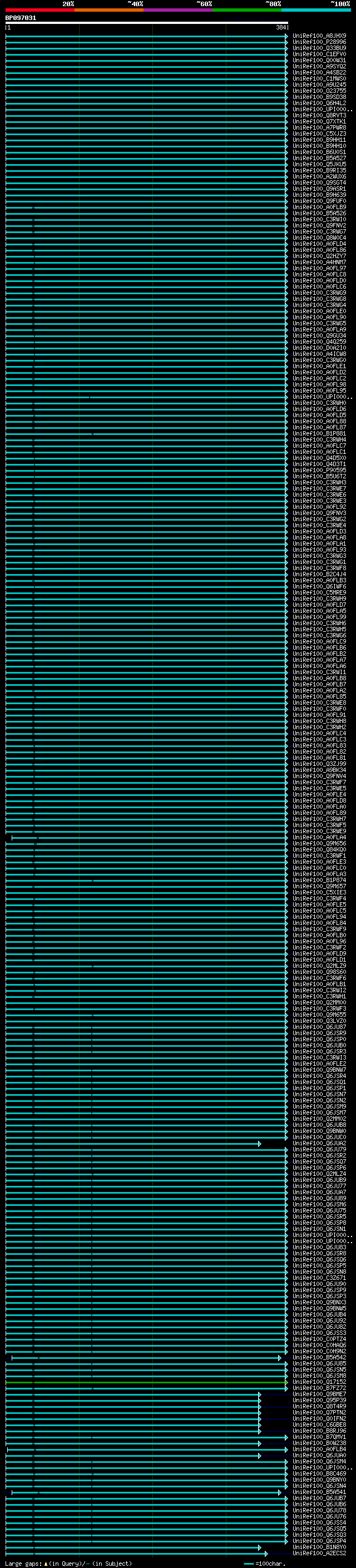Choose UniRef100_C5XJZ3 in hit list

point(319,134)
